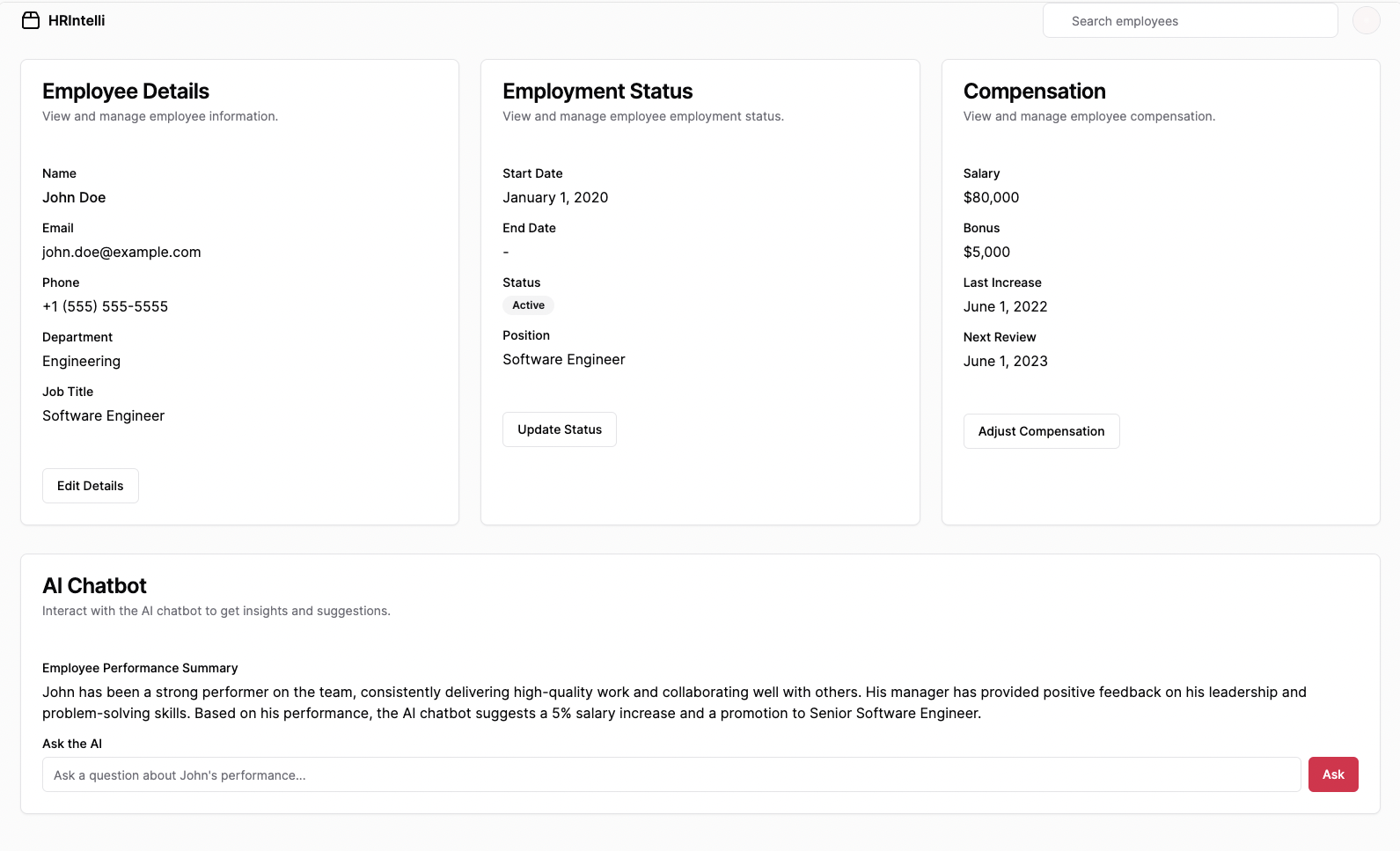This screenshot has height=851, width=1400.
Task: Click the End Date dash value
Action: pos(506,252)
